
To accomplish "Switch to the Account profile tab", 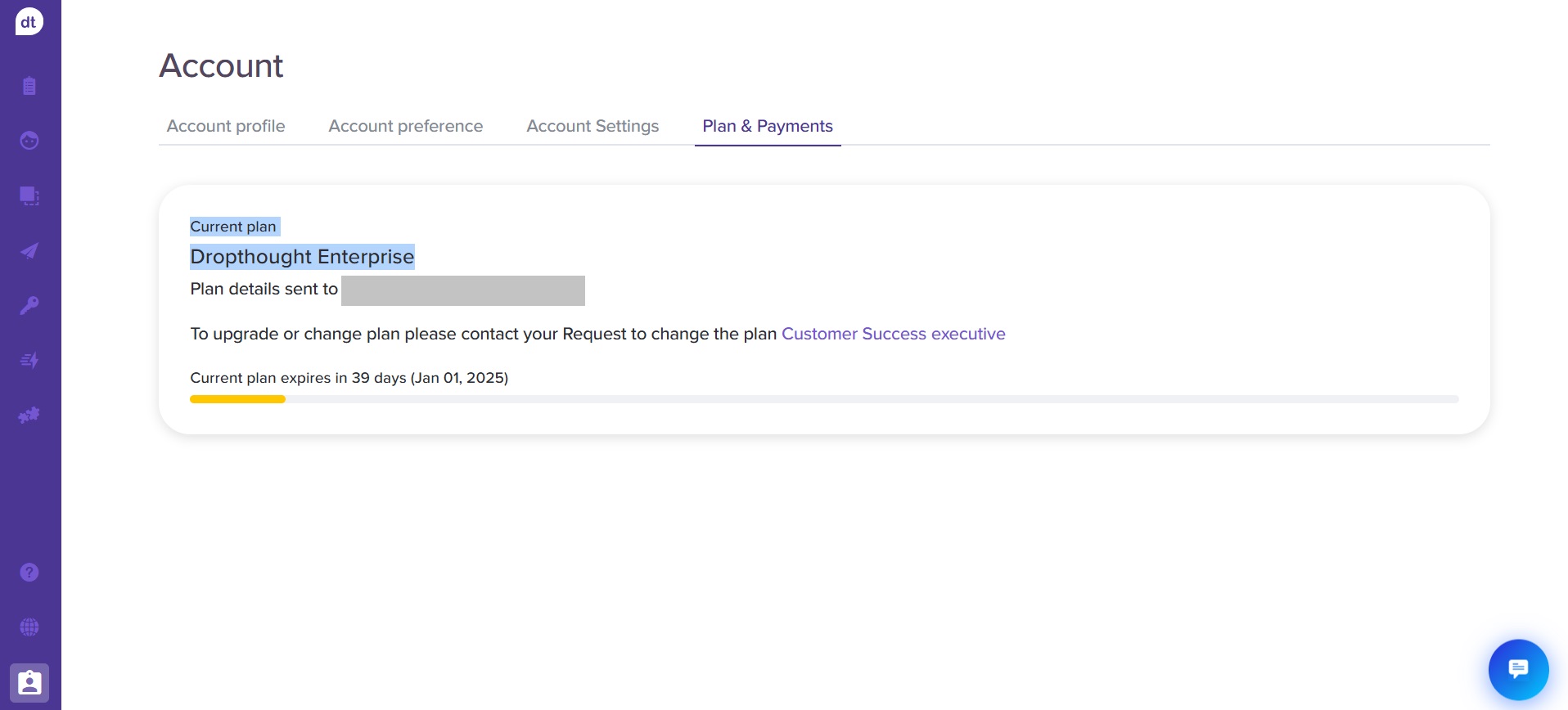I will [x=225, y=126].
